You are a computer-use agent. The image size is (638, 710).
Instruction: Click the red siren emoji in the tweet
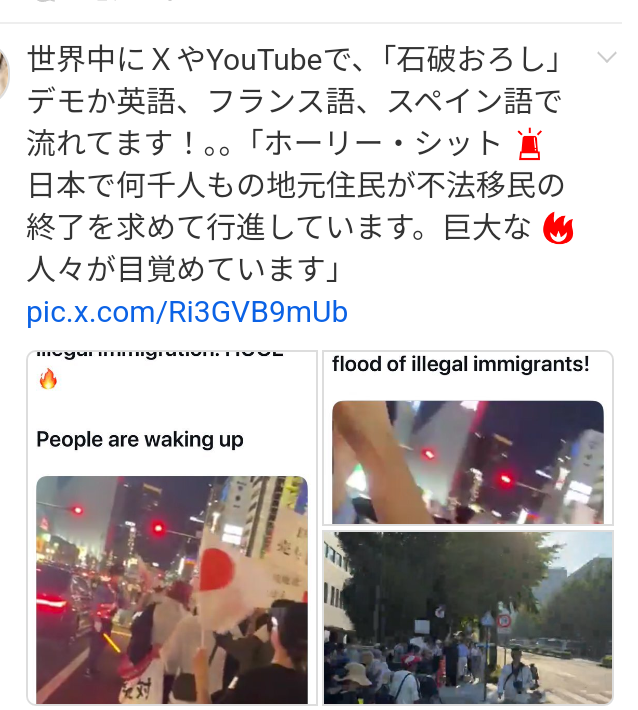(529, 144)
